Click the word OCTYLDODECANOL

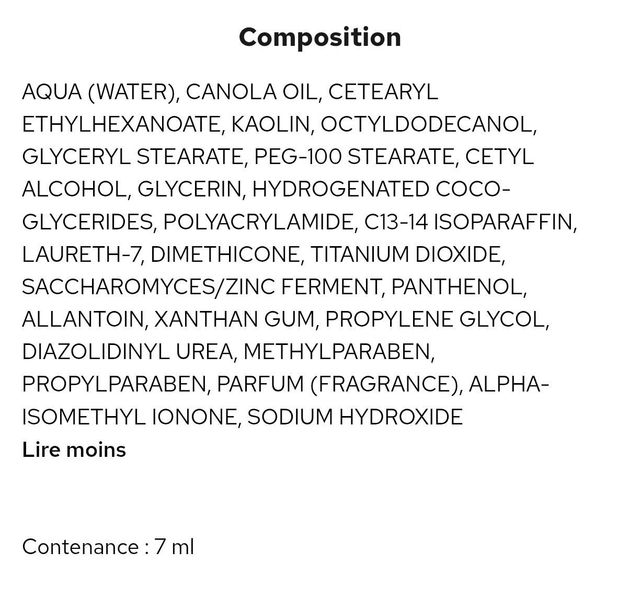click(427, 124)
